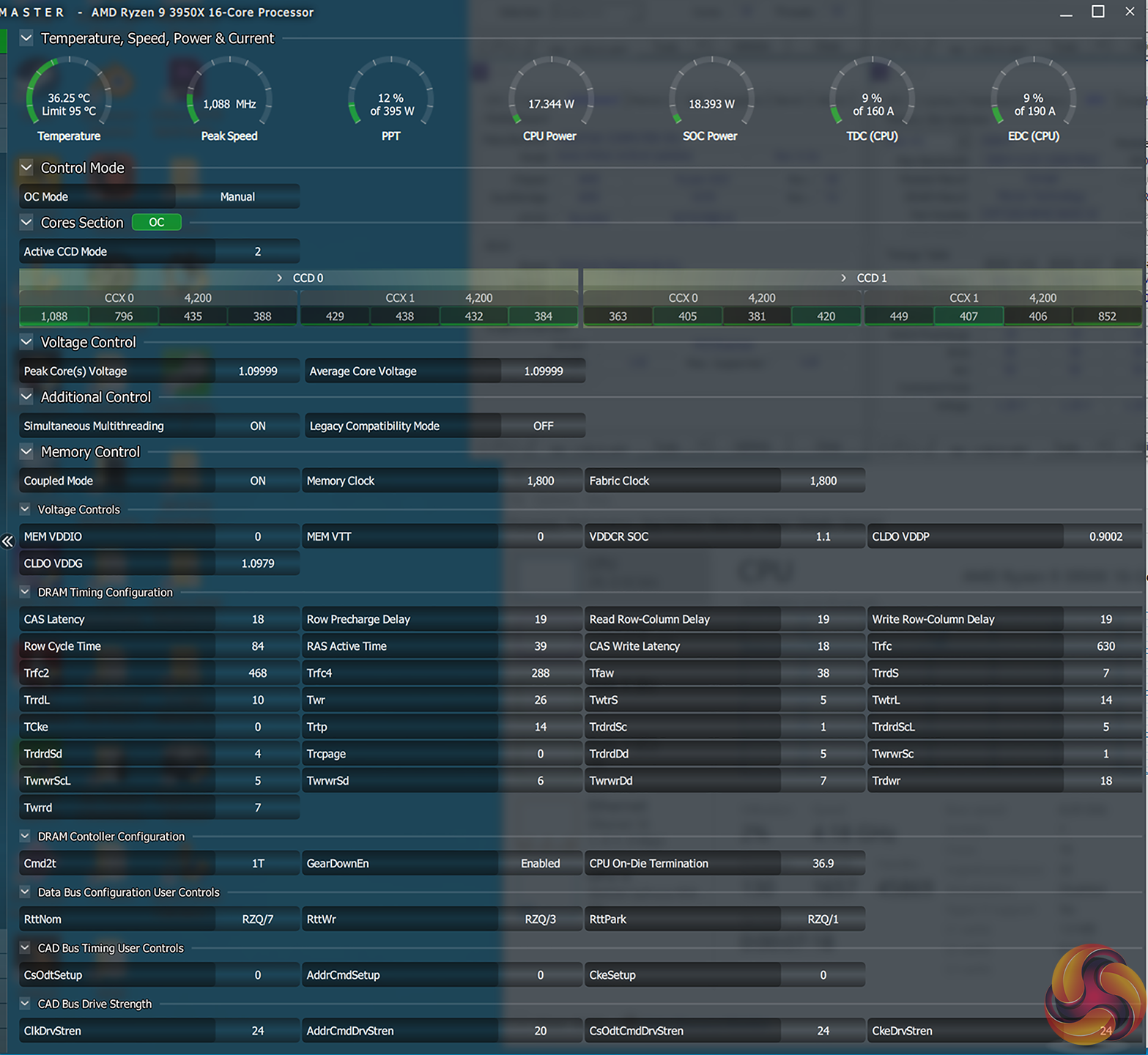Collapse Data Bus Configuration User Controls
Viewport: 1148px width, 1055px height.
pyautogui.click(x=25, y=892)
